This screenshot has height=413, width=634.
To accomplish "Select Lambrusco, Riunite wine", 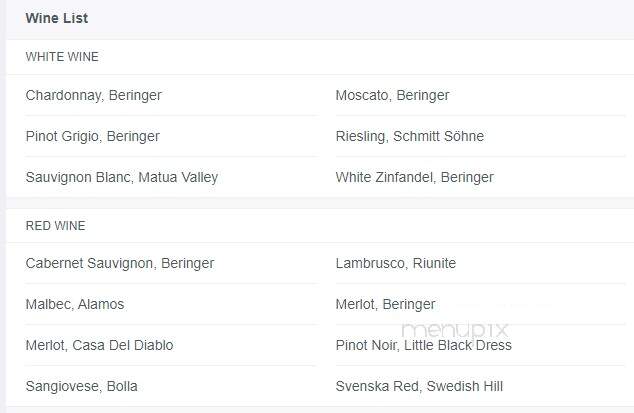I will pyautogui.click(x=395, y=263).
